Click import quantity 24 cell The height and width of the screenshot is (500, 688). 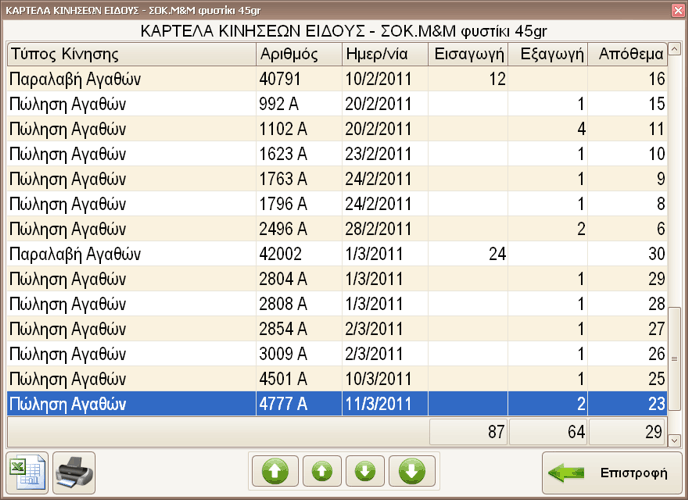pos(468,254)
